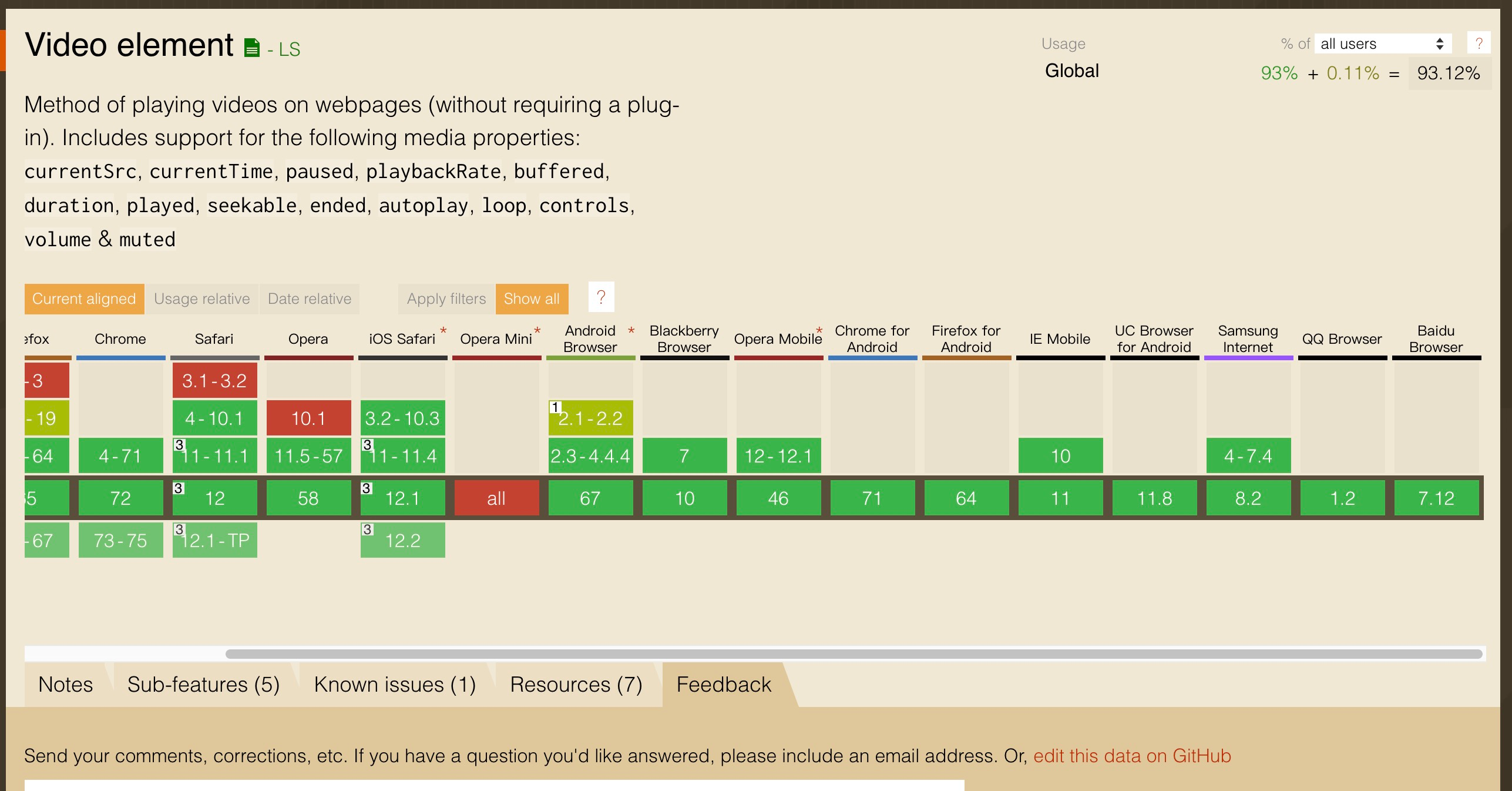This screenshot has width=1512, height=791.
Task: Click the Android Browser column header
Action: coord(590,339)
